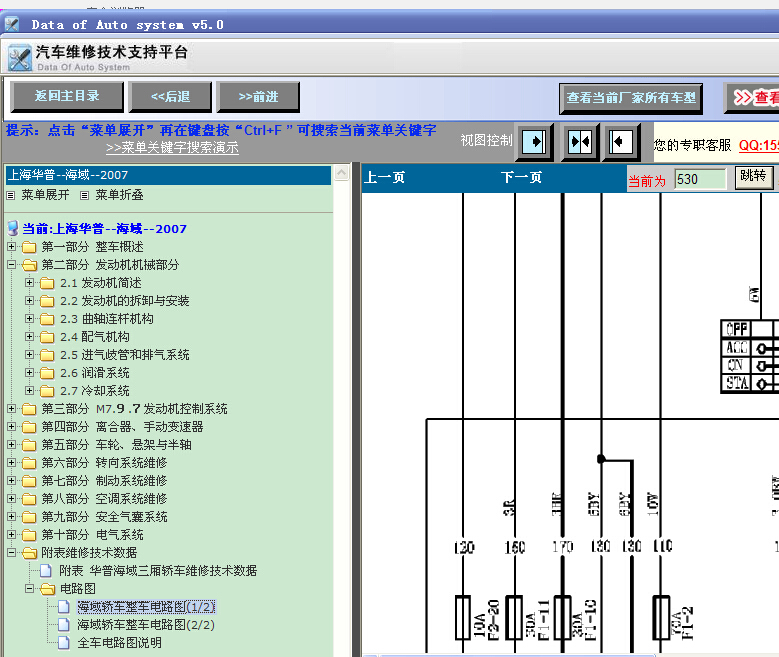Screen dimensions: 779x657
Task: Click folder icon of 2.4 配气机构
Action: (x=47, y=337)
